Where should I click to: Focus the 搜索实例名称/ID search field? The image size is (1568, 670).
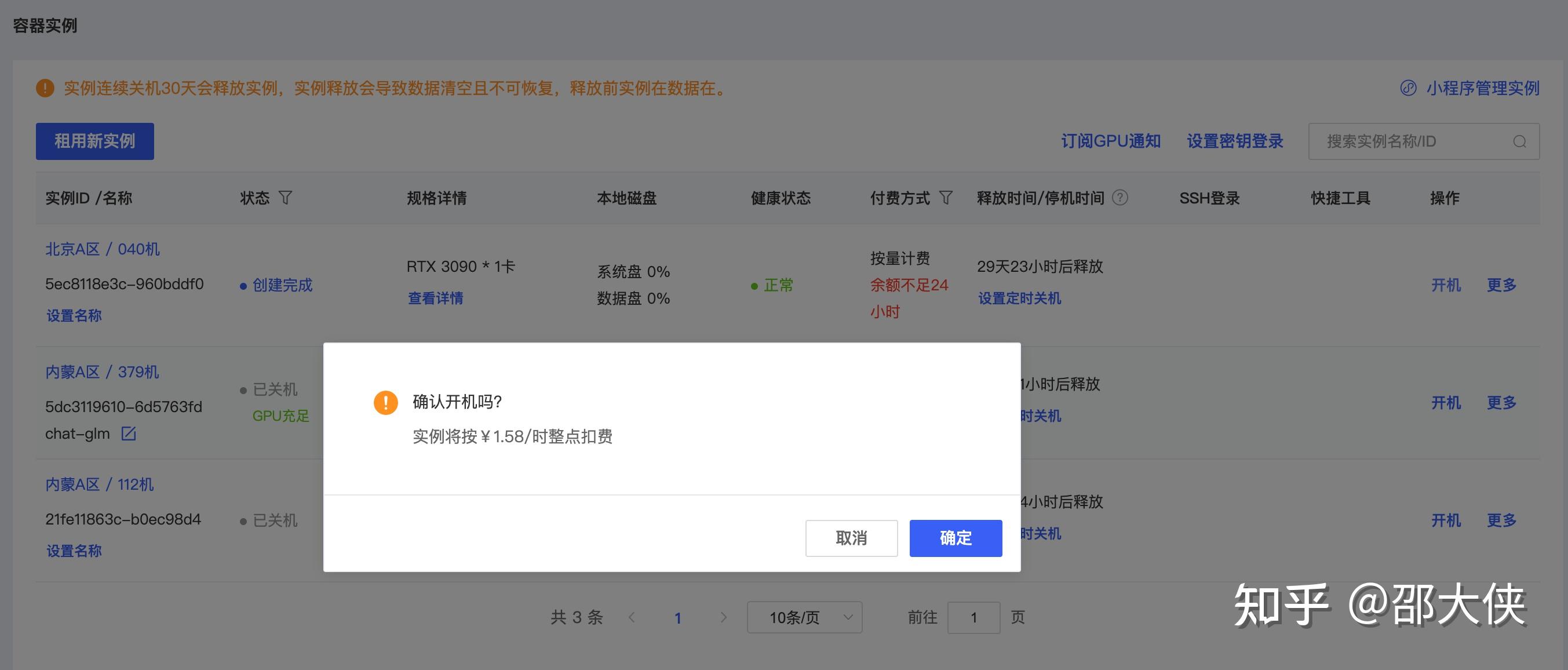[x=1424, y=141]
